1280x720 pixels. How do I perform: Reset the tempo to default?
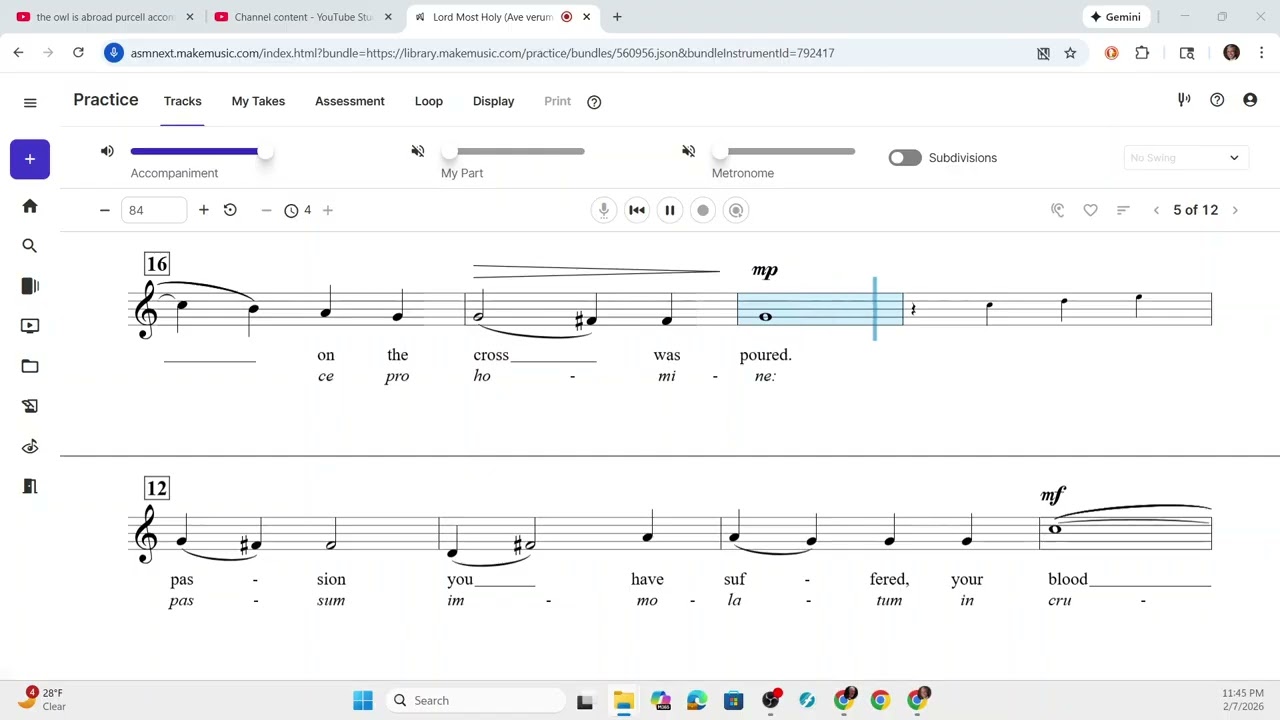(230, 210)
